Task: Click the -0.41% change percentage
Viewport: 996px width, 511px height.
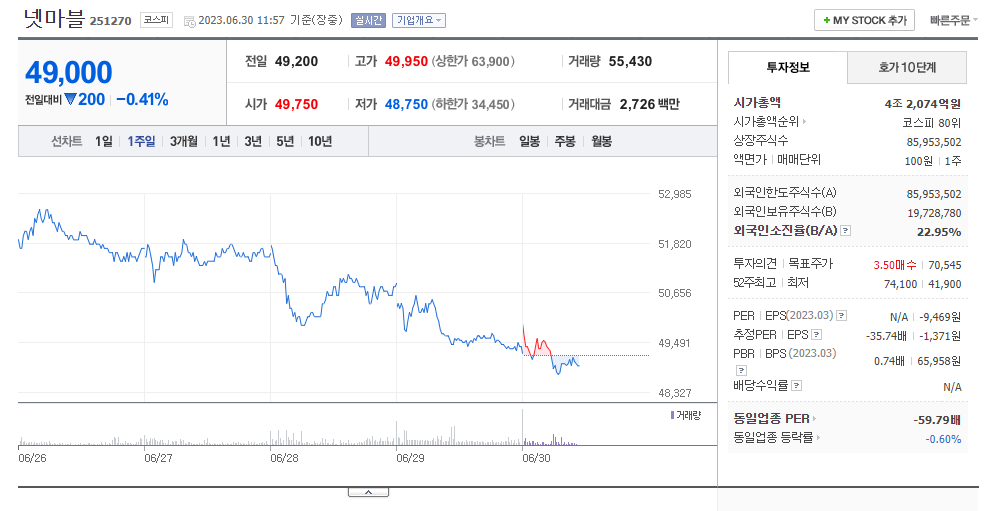Action: pos(142,99)
